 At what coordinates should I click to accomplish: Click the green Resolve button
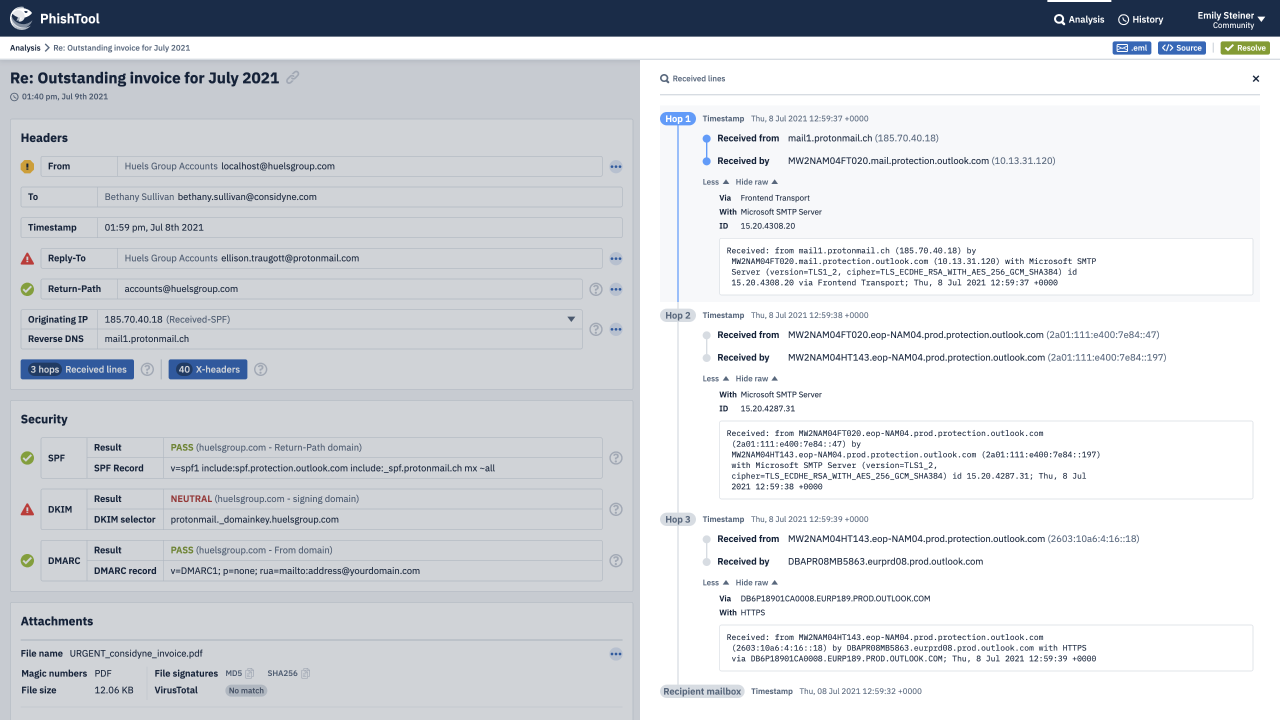[x=1245, y=48]
